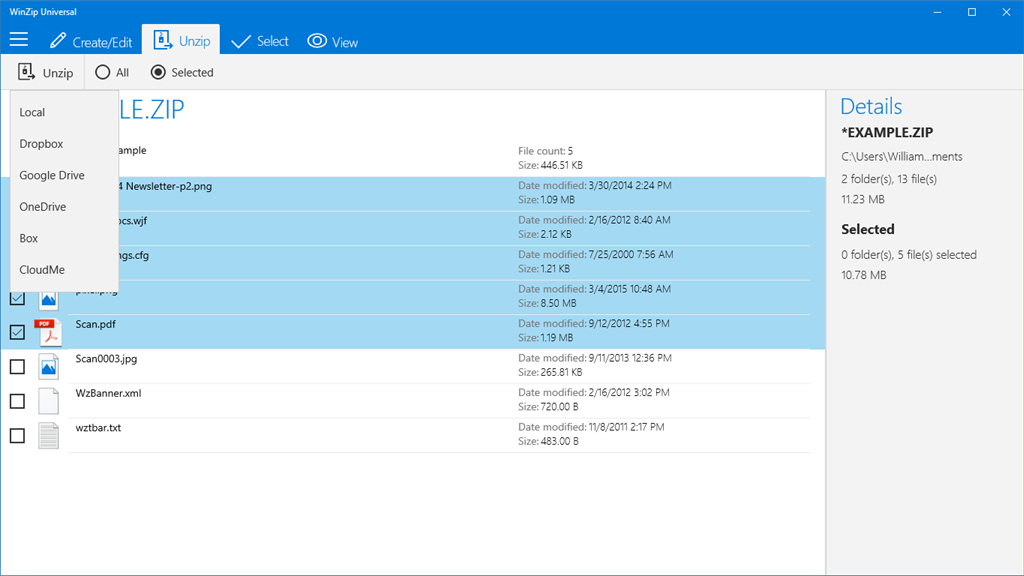Open the Select tab
The width and height of the screenshot is (1024, 576).
coord(260,41)
